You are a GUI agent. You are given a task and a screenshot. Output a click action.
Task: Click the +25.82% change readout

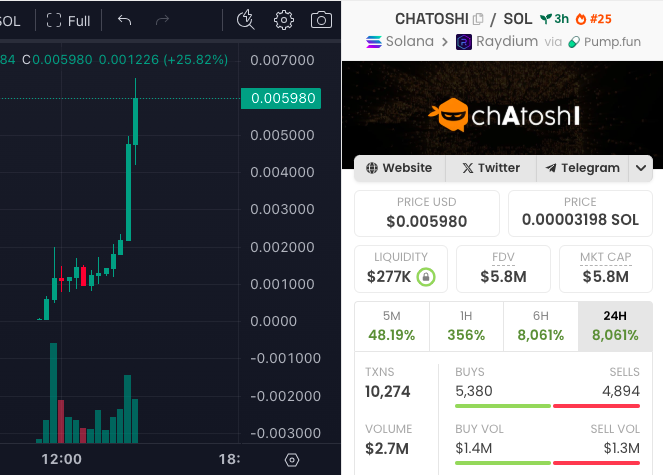pyautogui.click(x=197, y=60)
